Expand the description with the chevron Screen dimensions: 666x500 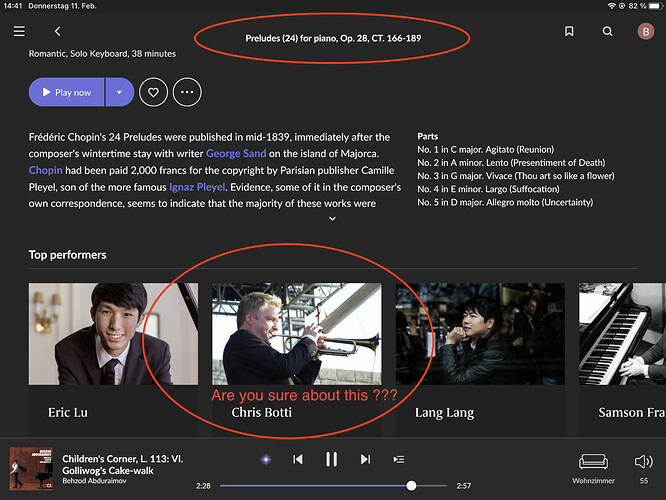click(x=333, y=218)
